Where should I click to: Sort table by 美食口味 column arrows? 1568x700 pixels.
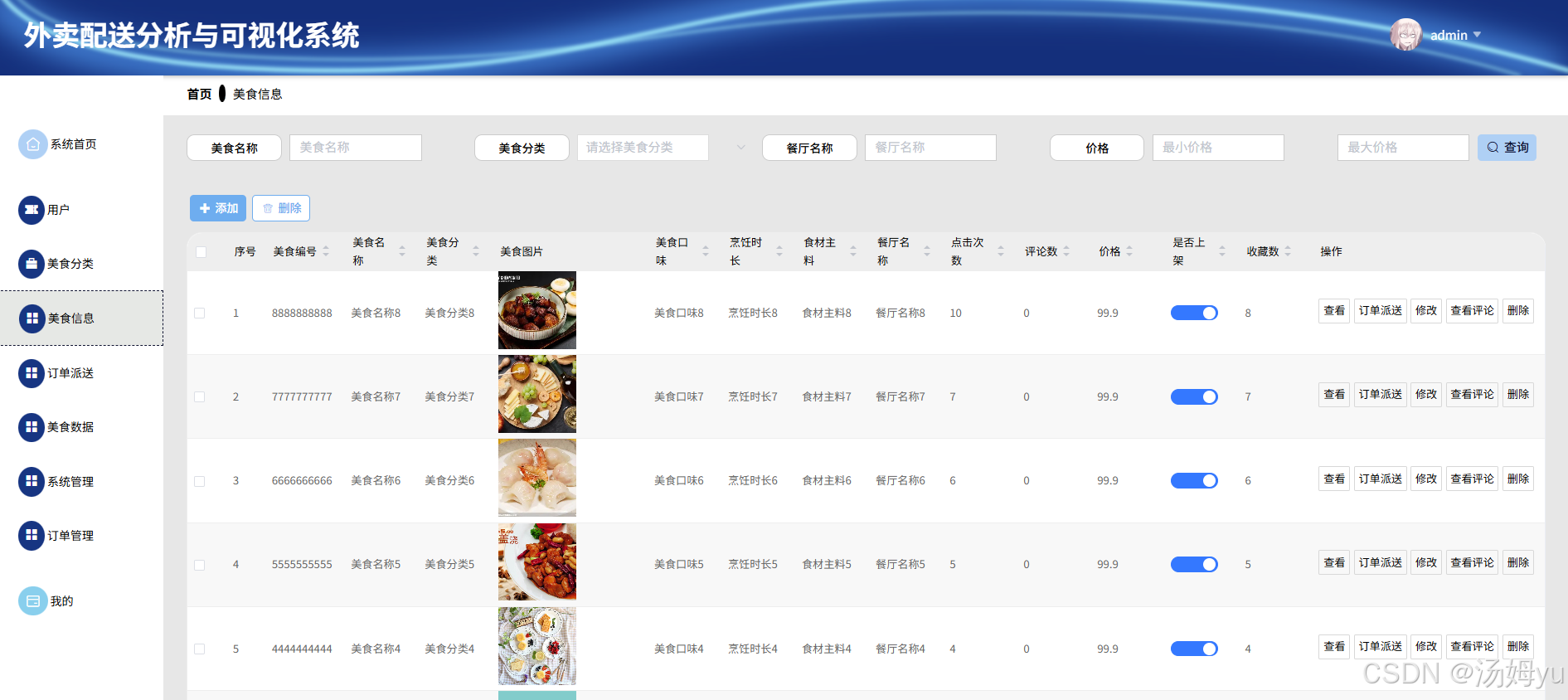(x=706, y=251)
